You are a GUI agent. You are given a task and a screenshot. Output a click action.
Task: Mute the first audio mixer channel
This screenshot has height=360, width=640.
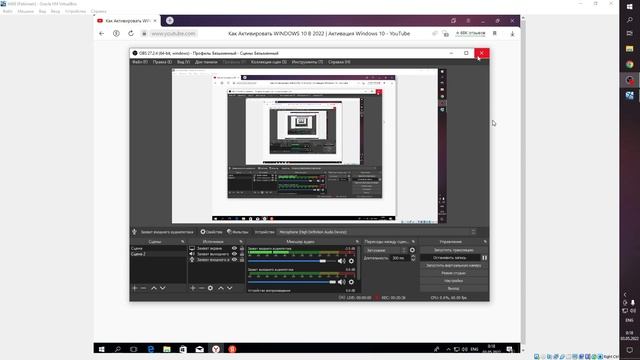tap(341, 261)
